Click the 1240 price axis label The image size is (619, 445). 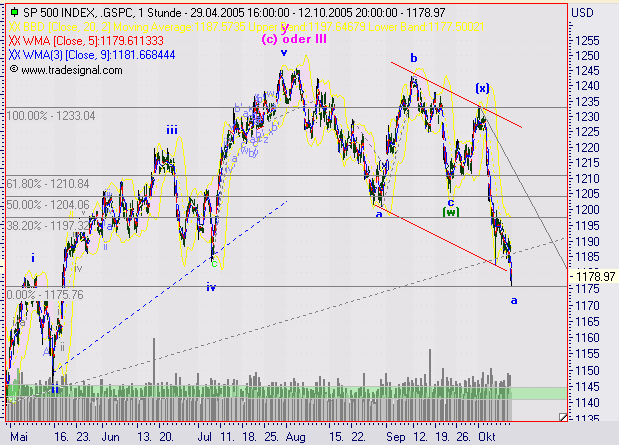click(x=587, y=86)
